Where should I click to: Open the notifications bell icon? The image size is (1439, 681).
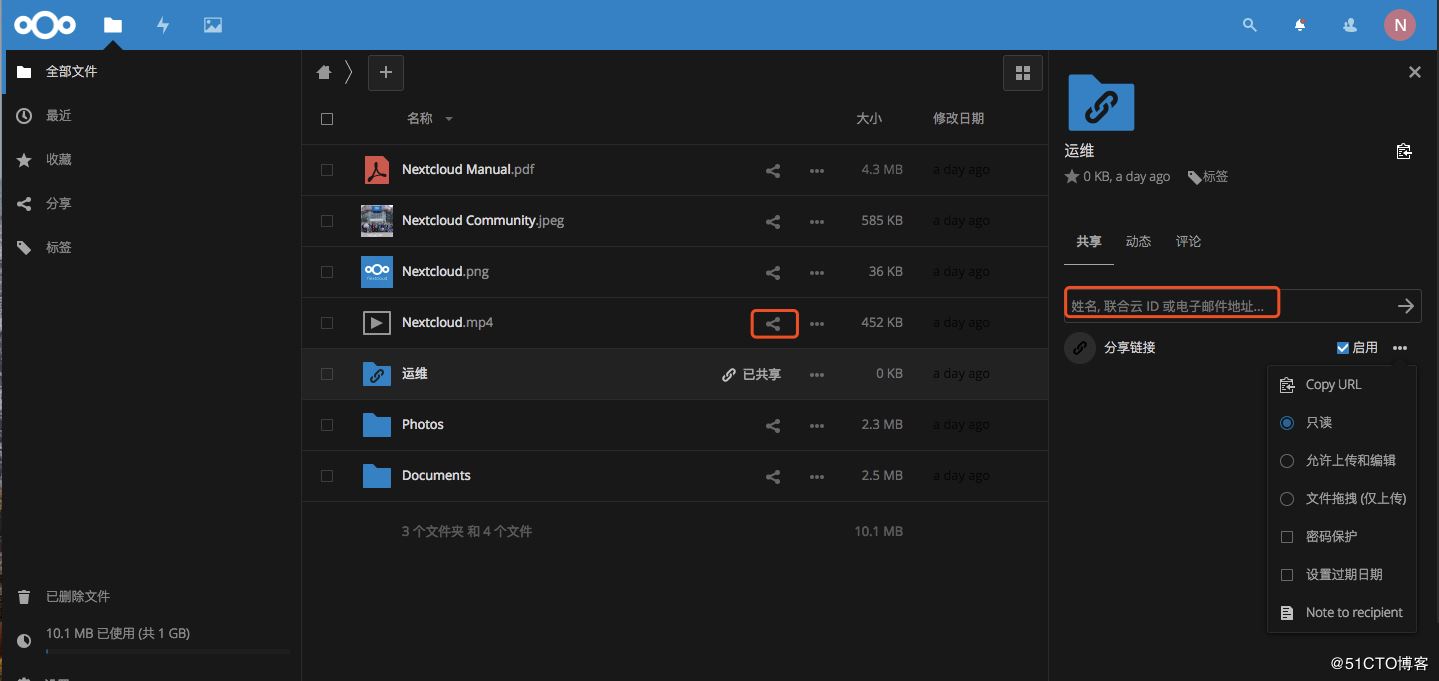(1300, 25)
